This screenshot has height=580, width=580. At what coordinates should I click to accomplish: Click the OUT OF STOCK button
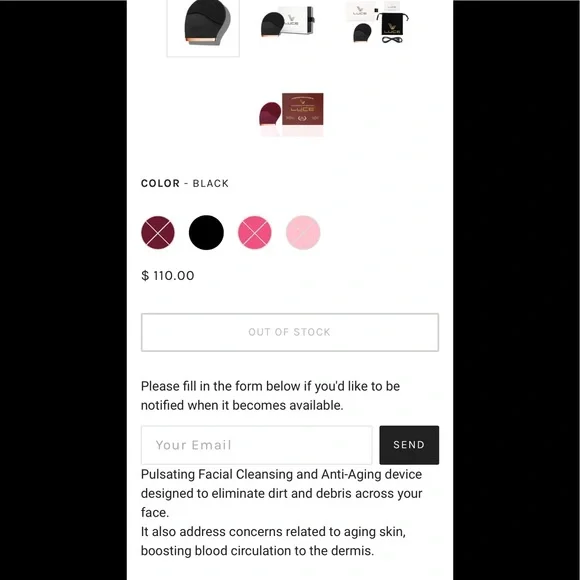click(290, 332)
